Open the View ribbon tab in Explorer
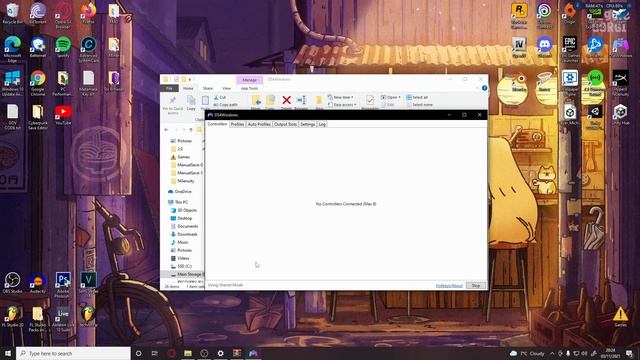640x360 pixels. pos(226,88)
